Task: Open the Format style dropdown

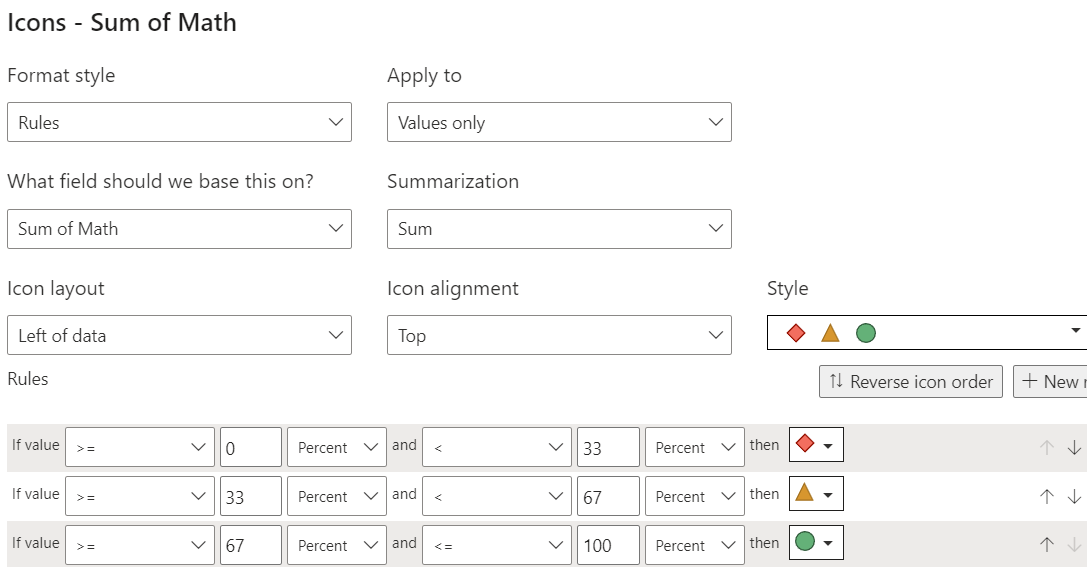Action: pyautogui.click(x=179, y=122)
